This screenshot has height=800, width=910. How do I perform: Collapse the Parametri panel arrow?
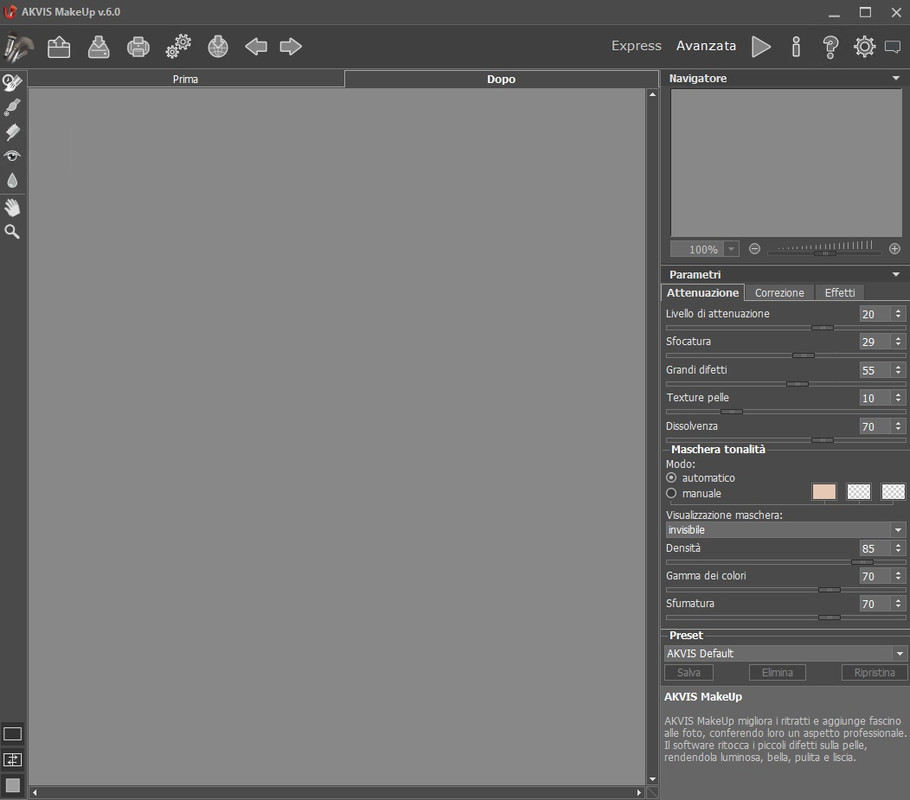point(896,274)
